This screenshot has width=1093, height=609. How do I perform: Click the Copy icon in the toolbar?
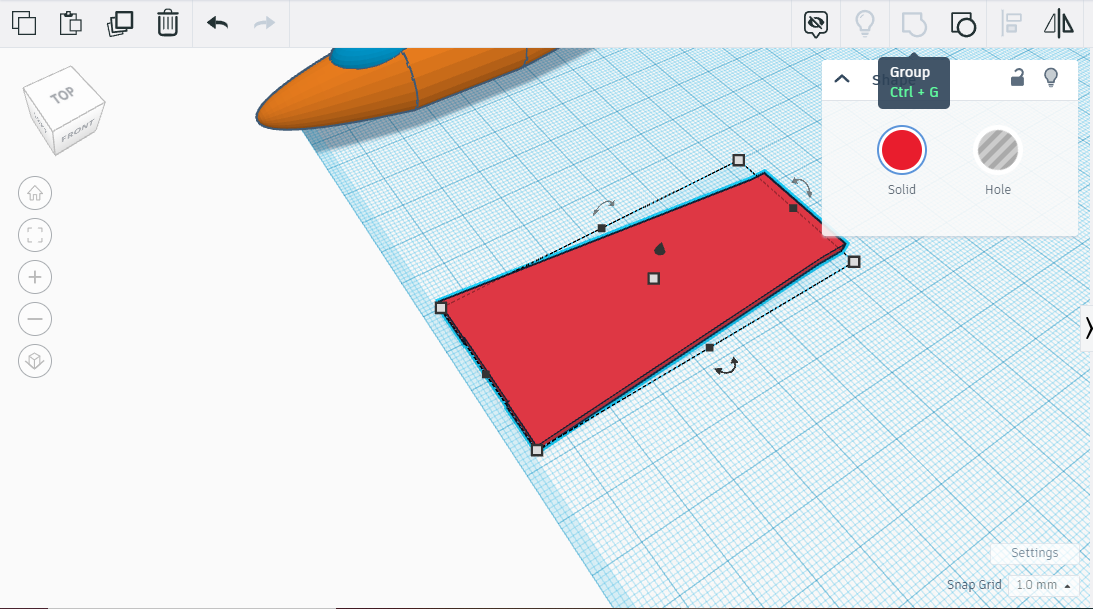coord(24,23)
